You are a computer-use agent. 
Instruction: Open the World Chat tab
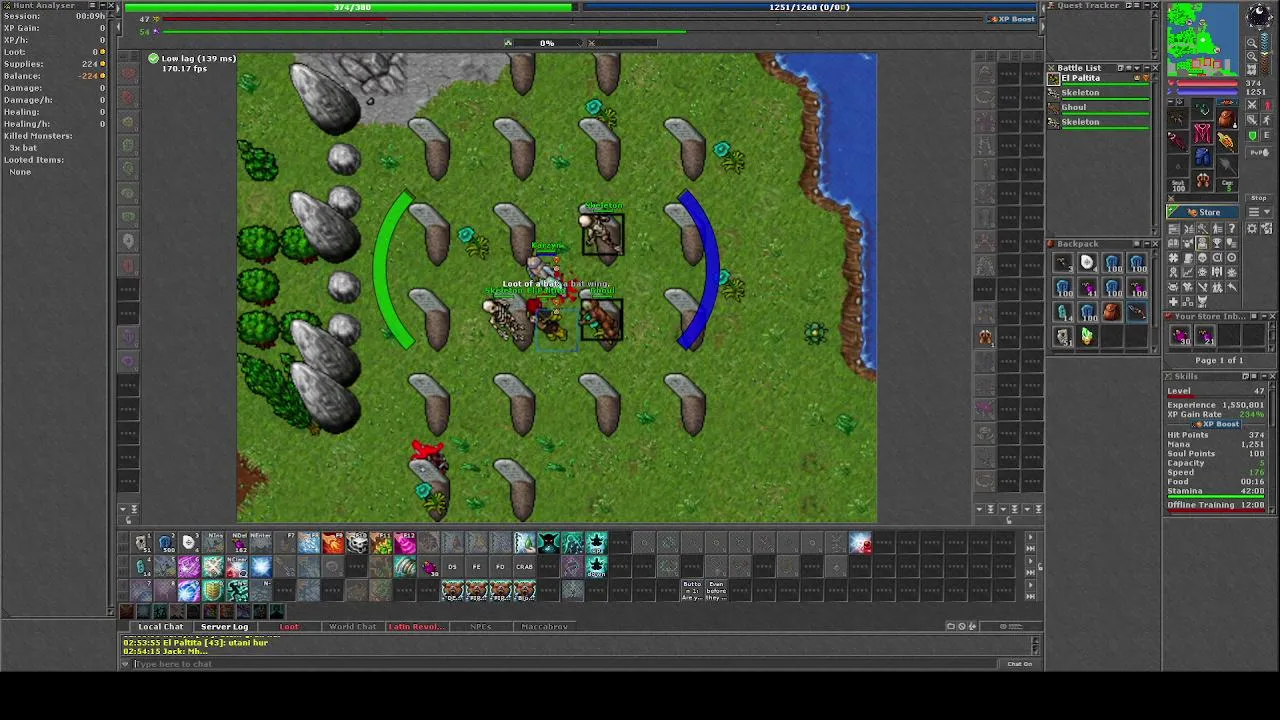(352, 627)
